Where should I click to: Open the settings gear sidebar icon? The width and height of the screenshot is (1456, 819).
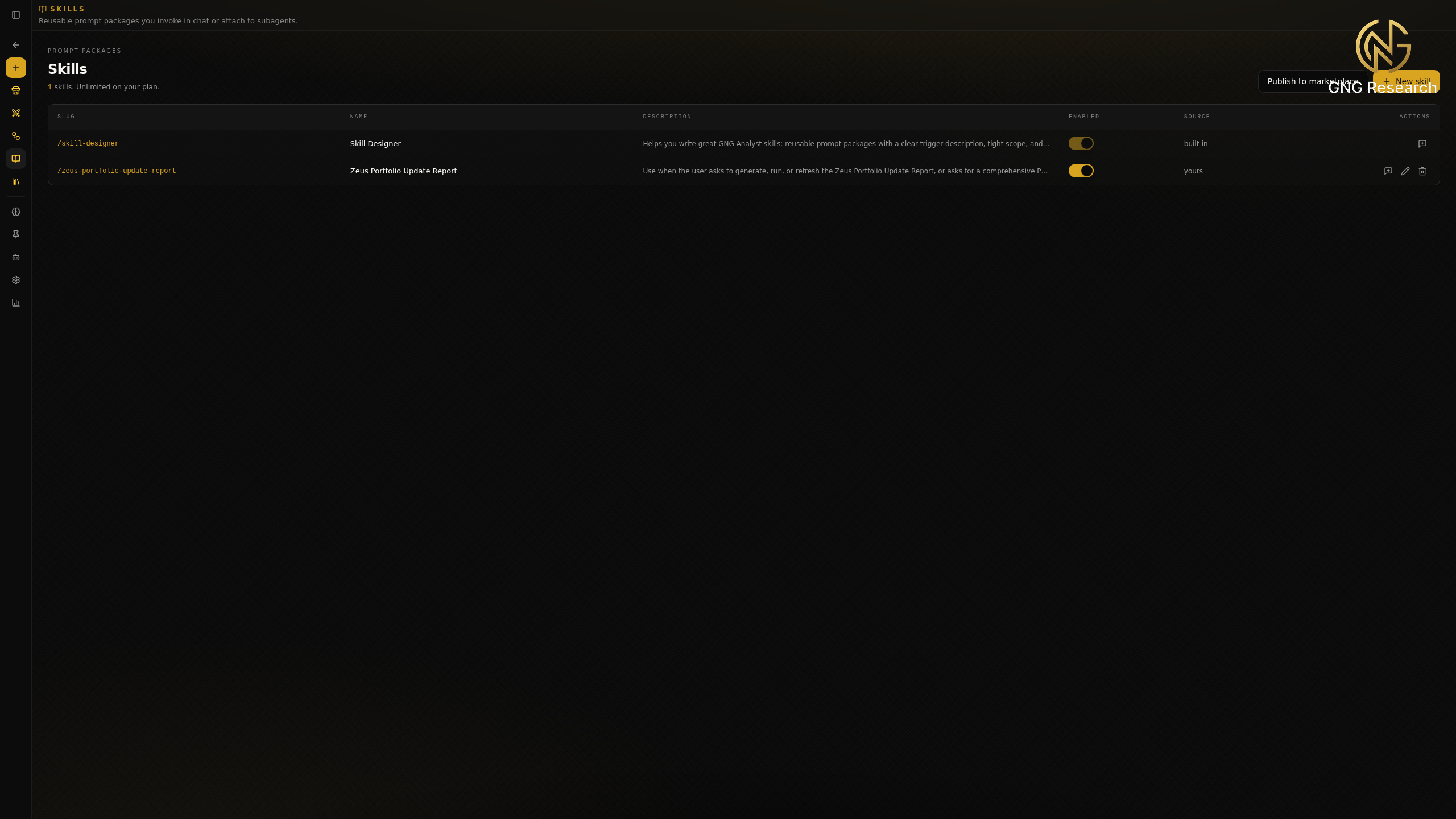[16, 280]
